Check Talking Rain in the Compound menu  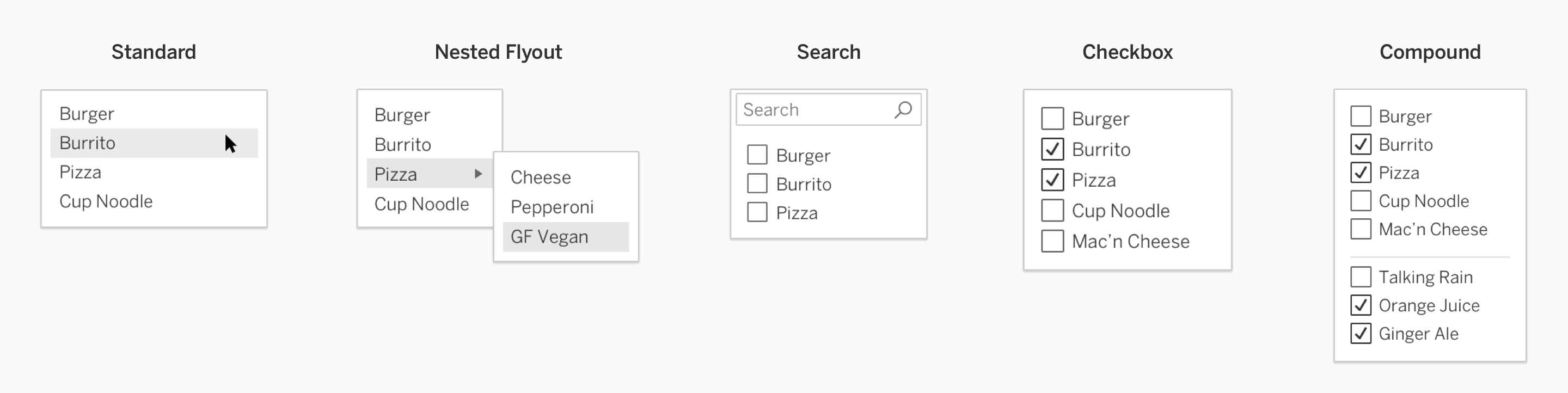point(1361,277)
